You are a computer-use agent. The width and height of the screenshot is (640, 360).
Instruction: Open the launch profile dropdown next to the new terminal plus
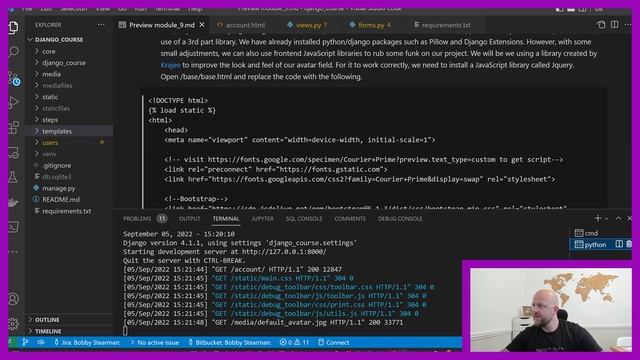[607, 219]
